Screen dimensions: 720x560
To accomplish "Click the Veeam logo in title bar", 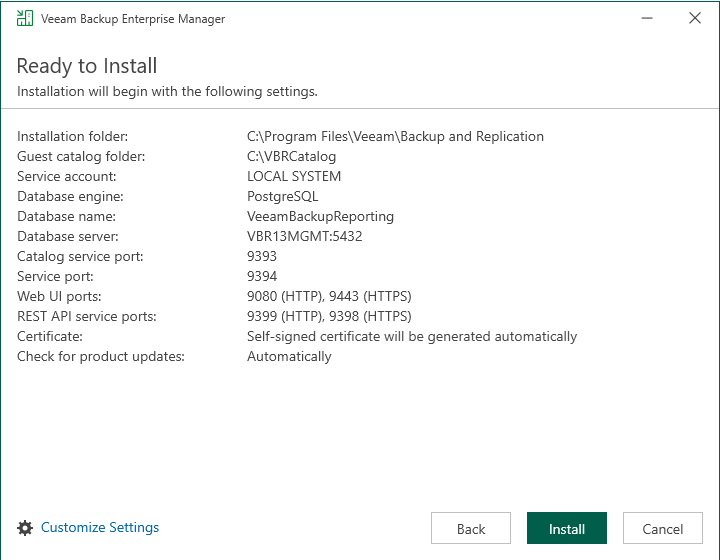I will coord(25,19).
